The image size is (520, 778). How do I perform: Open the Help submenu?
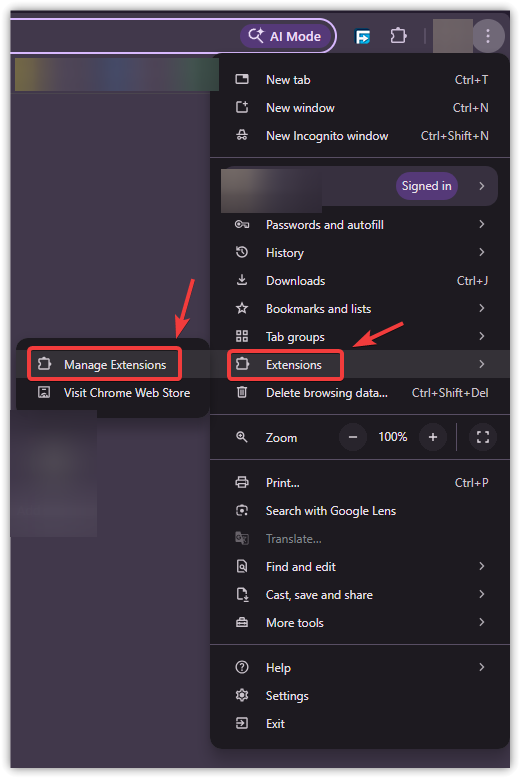tap(360, 667)
